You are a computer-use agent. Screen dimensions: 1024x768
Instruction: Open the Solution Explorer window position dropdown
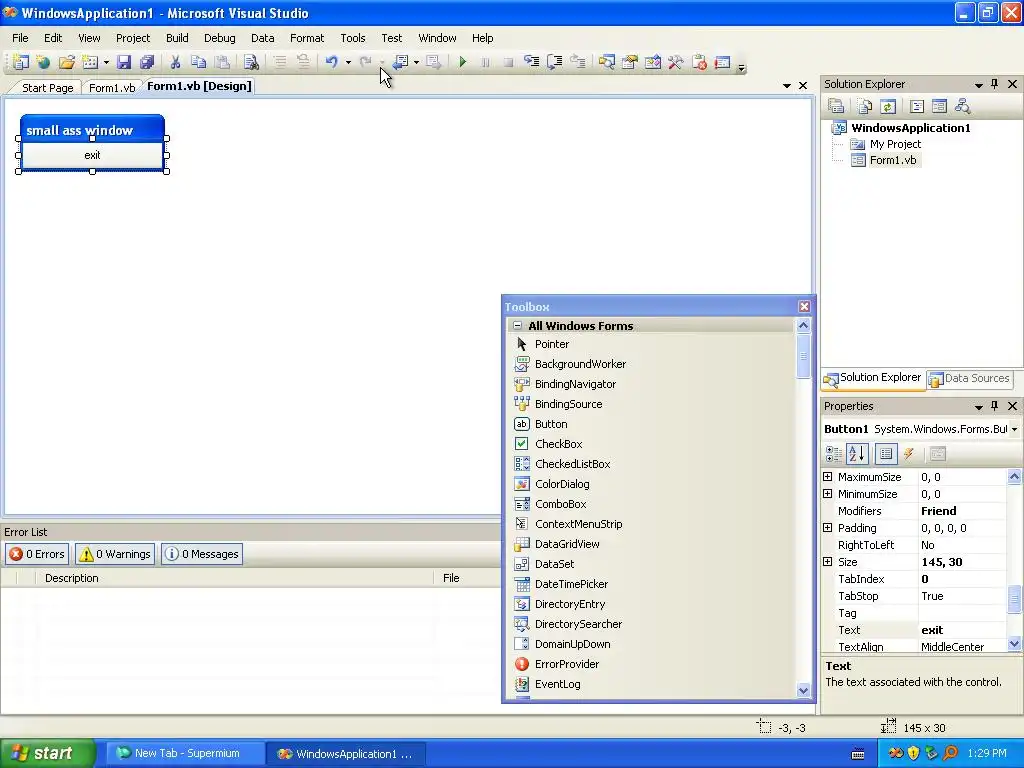tap(978, 84)
